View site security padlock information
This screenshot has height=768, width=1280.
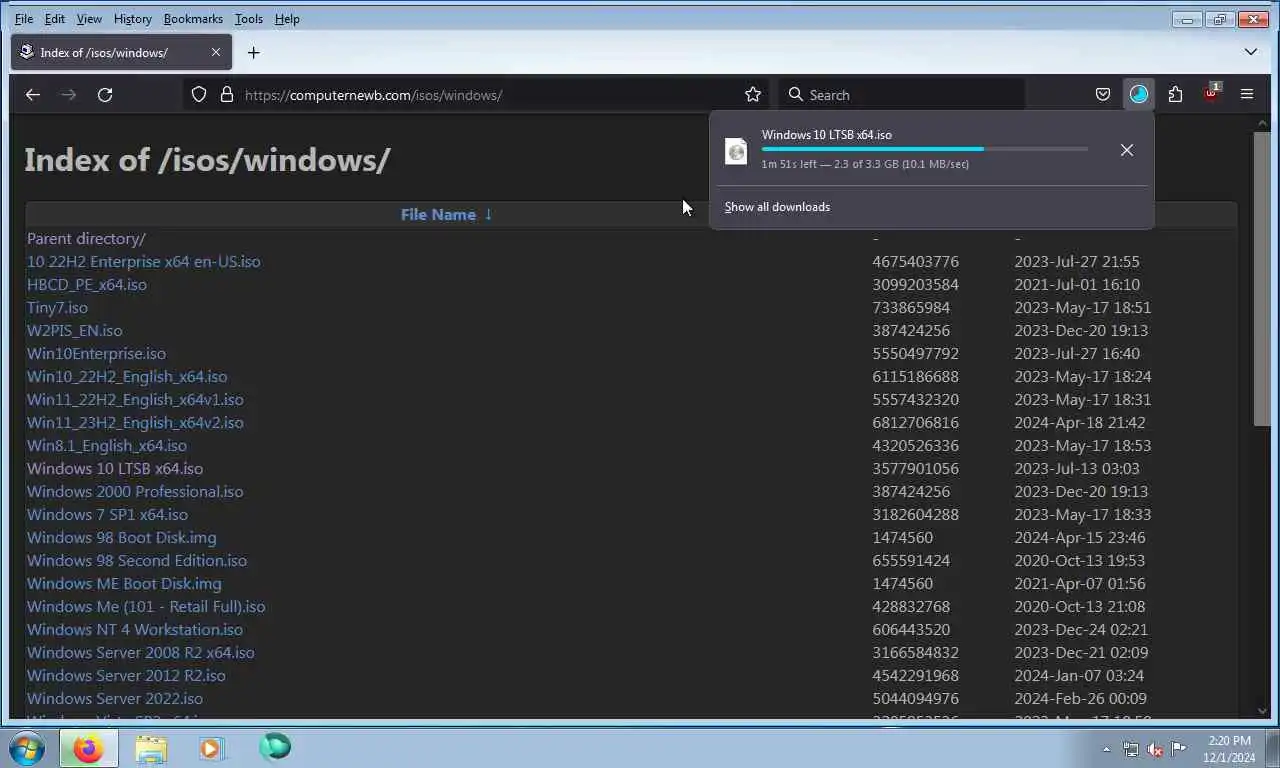click(x=227, y=95)
